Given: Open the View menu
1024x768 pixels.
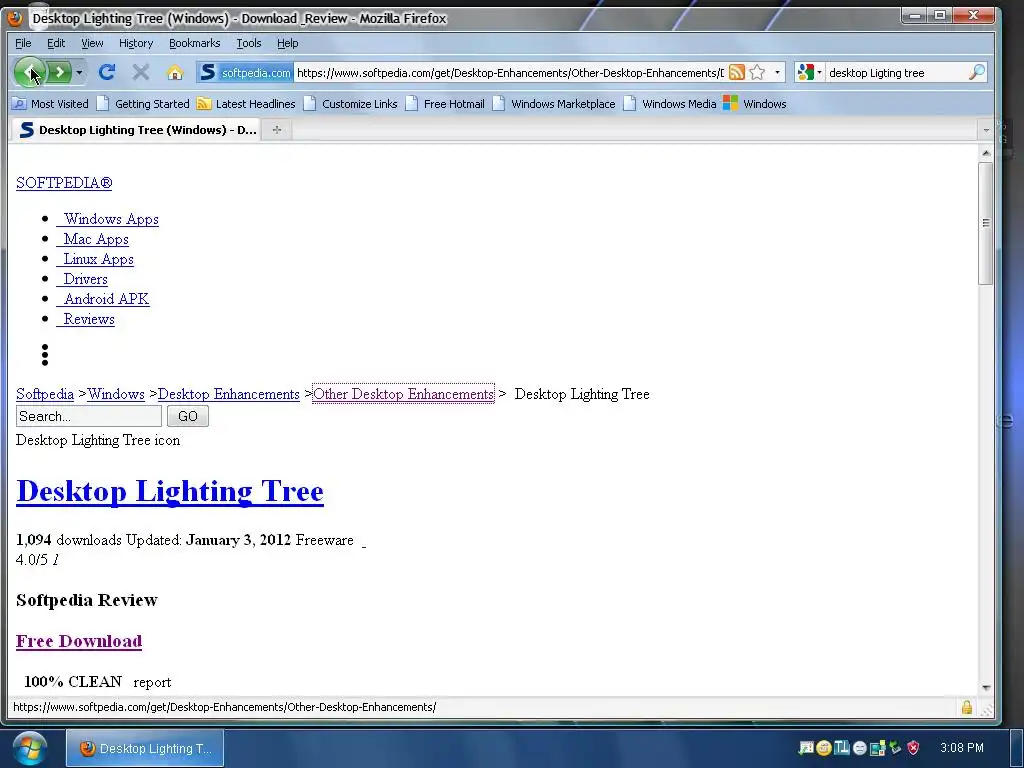Looking at the screenshot, I should [92, 43].
